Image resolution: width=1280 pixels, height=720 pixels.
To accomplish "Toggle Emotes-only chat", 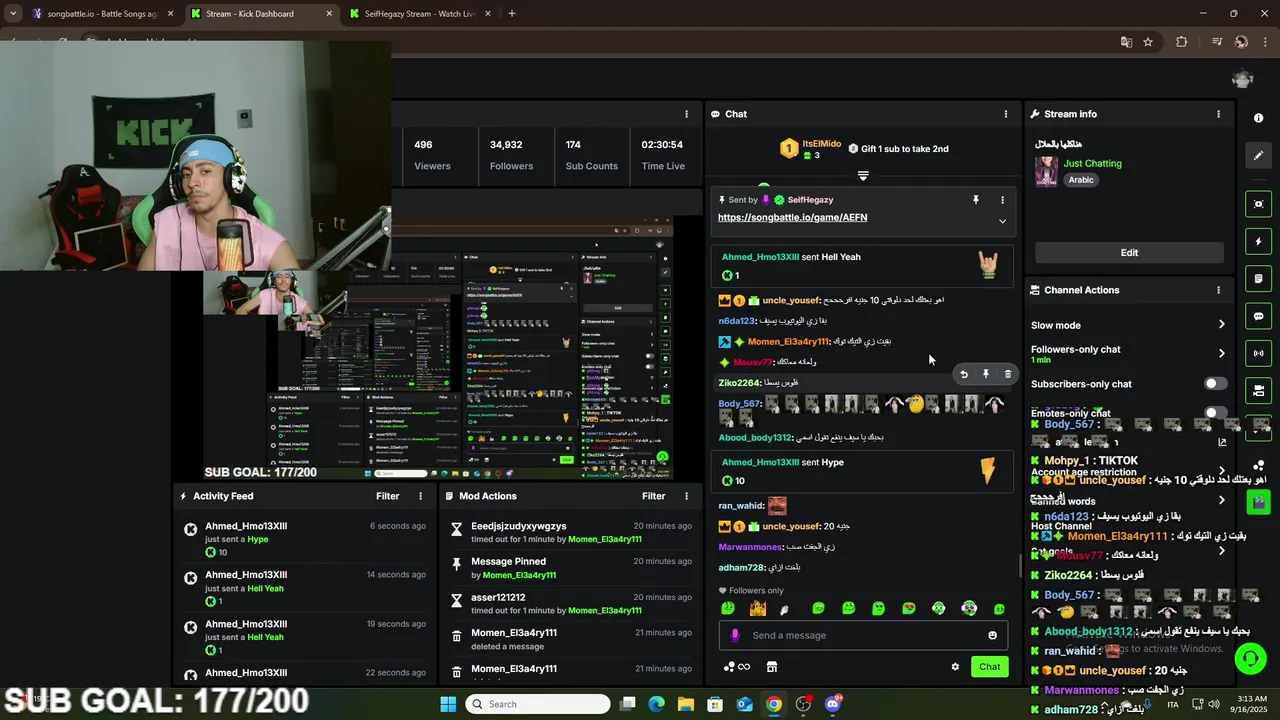I will (x=1215, y=412).
